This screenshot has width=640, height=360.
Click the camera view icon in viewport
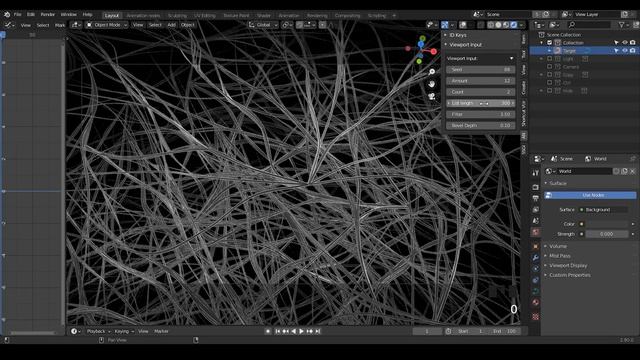pyautogui.click(x=432, y=96)
